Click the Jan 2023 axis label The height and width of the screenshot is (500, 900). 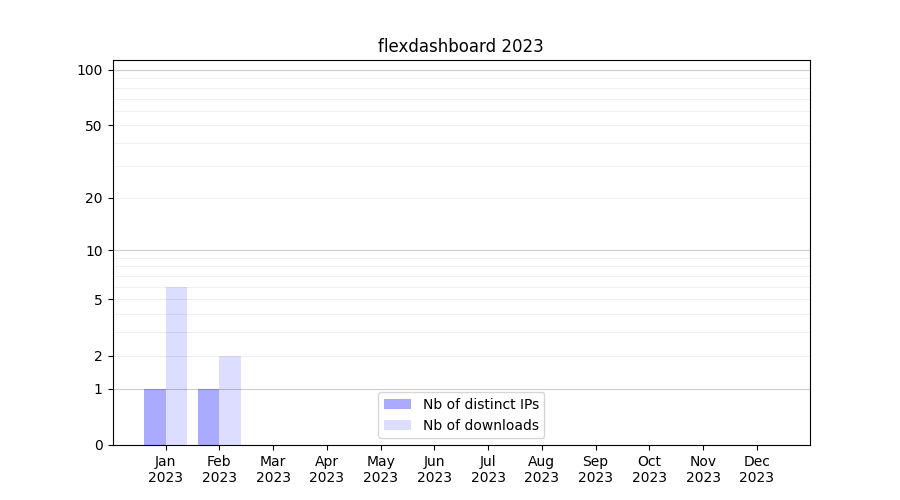(165, 469)
